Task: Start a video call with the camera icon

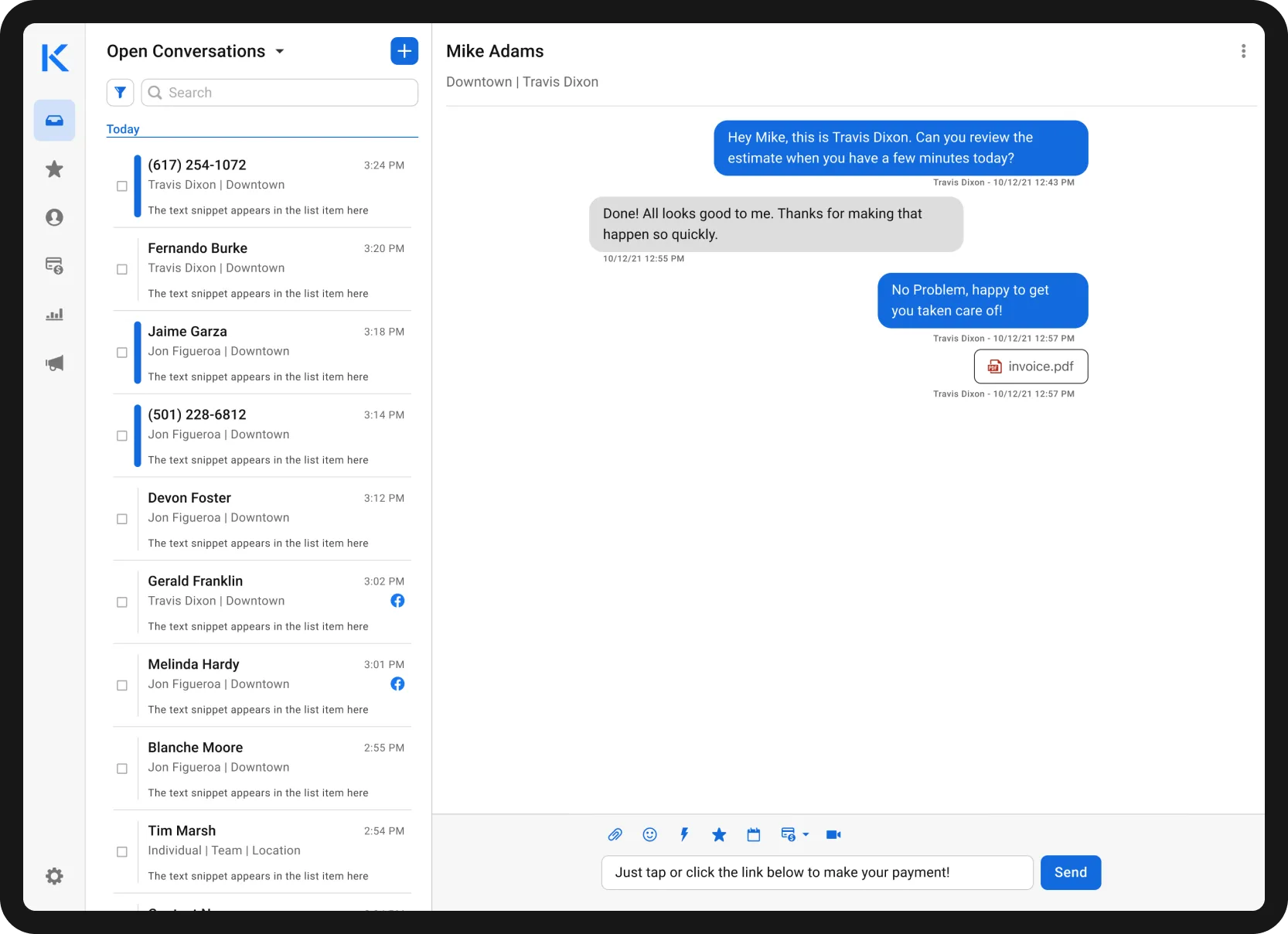Action: [x=833, y=834]
